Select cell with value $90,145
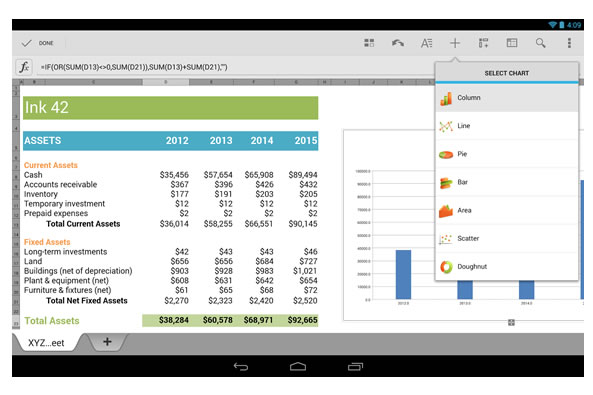593x395 pixels. click(x=303, y=224)
